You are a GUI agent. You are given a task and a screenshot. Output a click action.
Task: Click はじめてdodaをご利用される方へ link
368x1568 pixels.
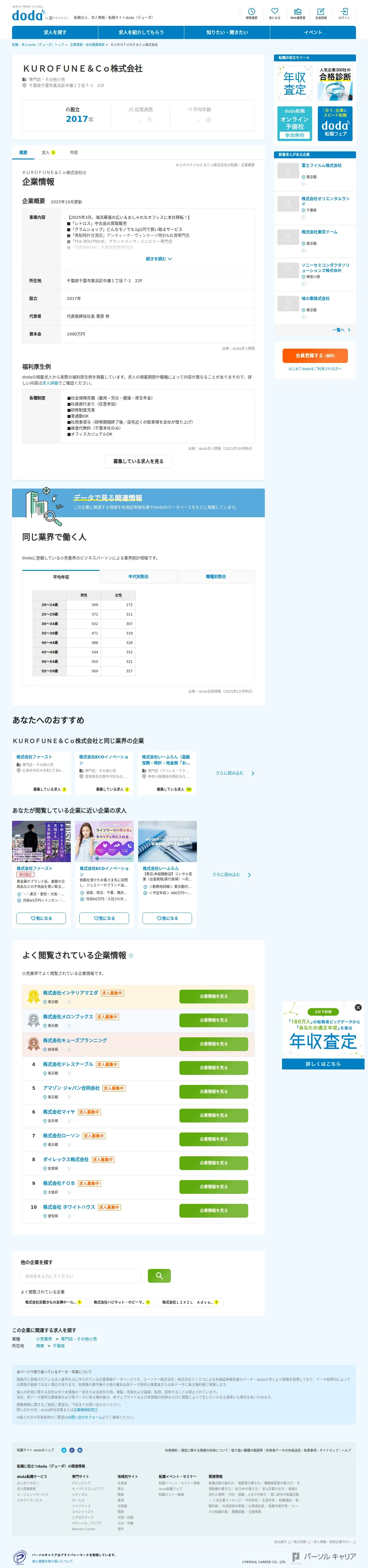coord(314,369)
